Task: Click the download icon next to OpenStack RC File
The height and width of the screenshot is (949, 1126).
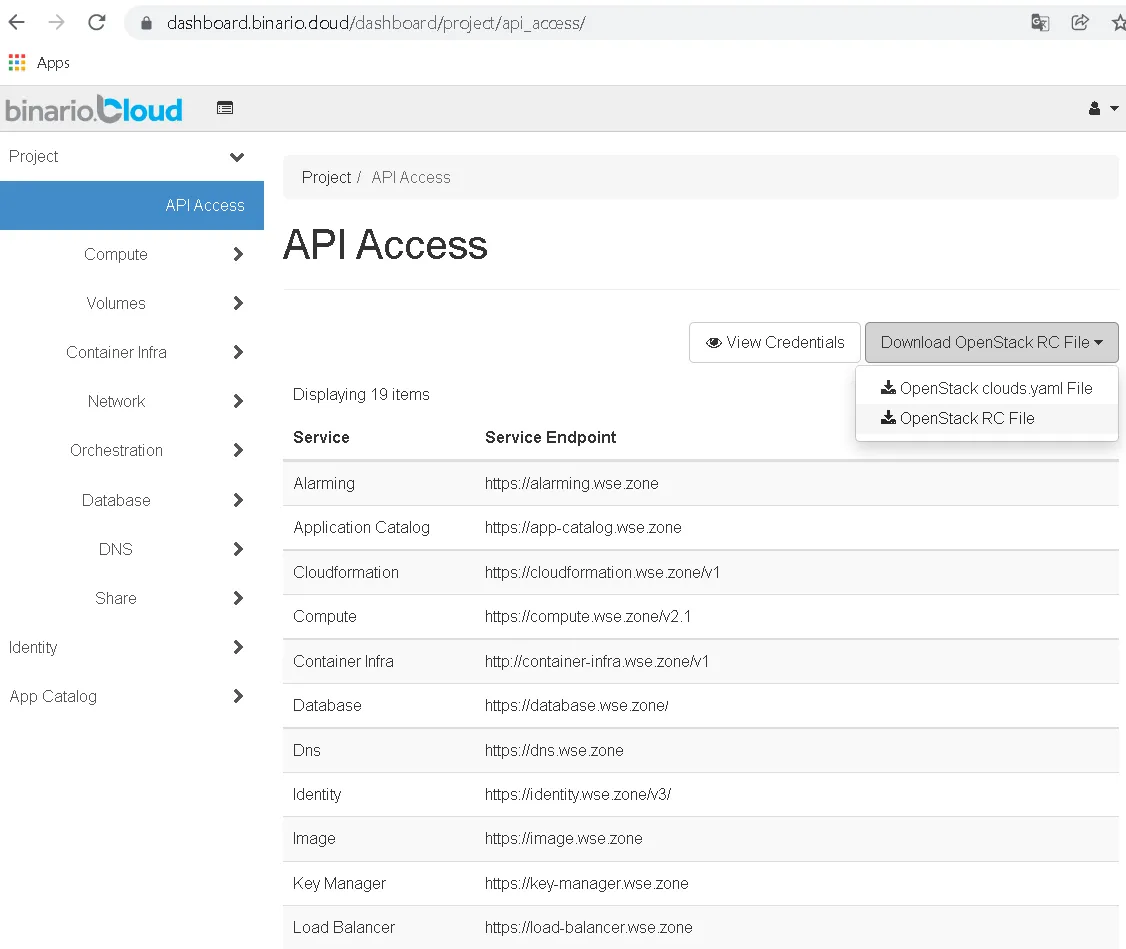Action: (x=888, y=419)
